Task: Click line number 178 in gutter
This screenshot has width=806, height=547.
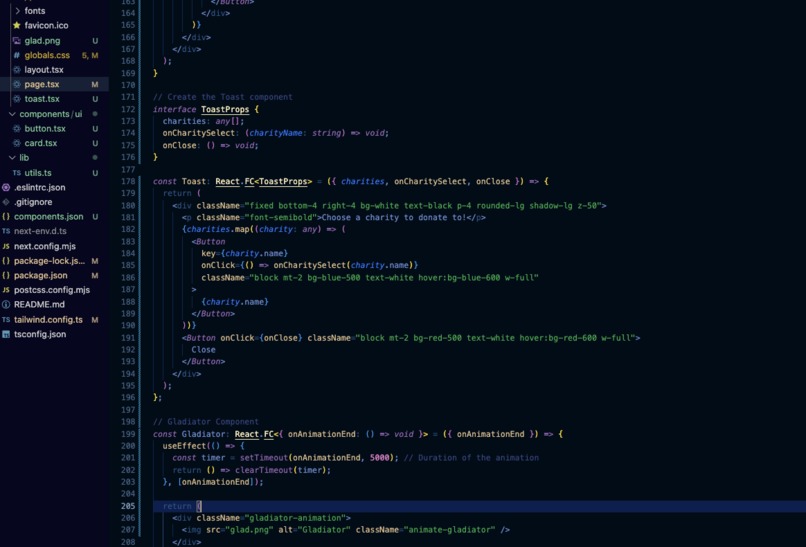Action: click(128, 181)
